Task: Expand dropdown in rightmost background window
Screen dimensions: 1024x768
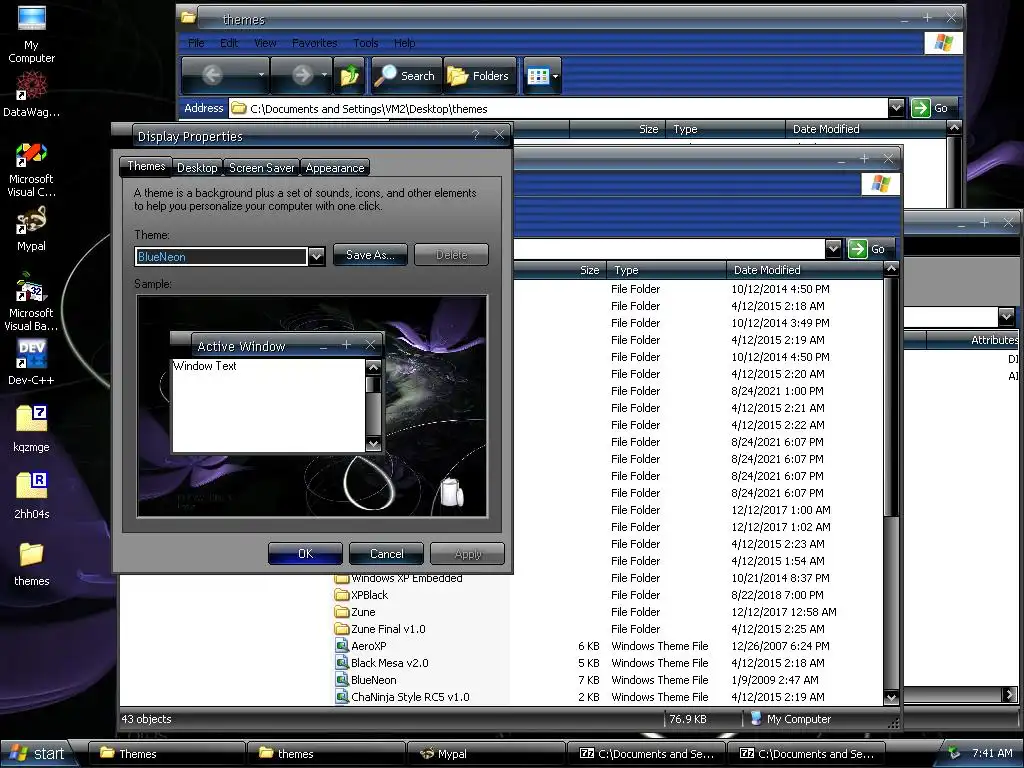Action: tap(1006, 317)
